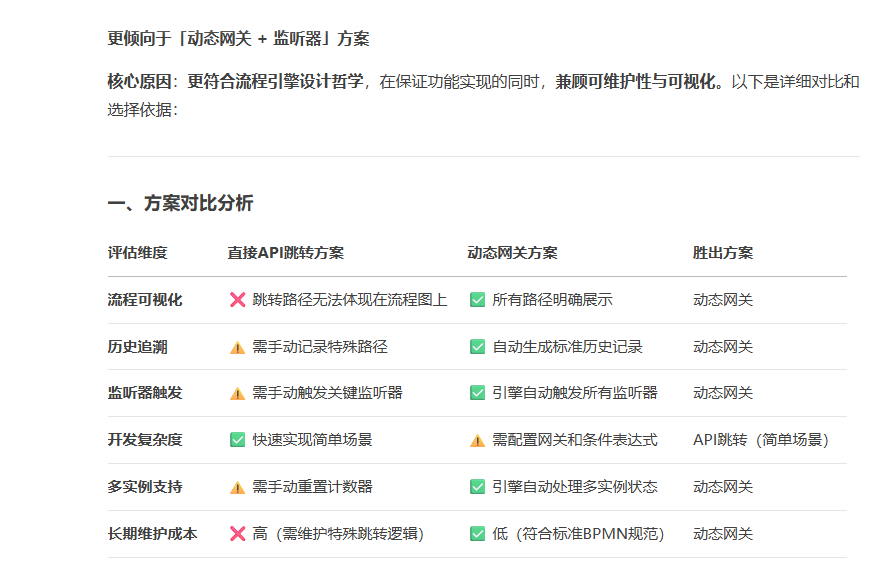
Task: Click the text 需手动触发关键监听器
Action: [327, 393]
